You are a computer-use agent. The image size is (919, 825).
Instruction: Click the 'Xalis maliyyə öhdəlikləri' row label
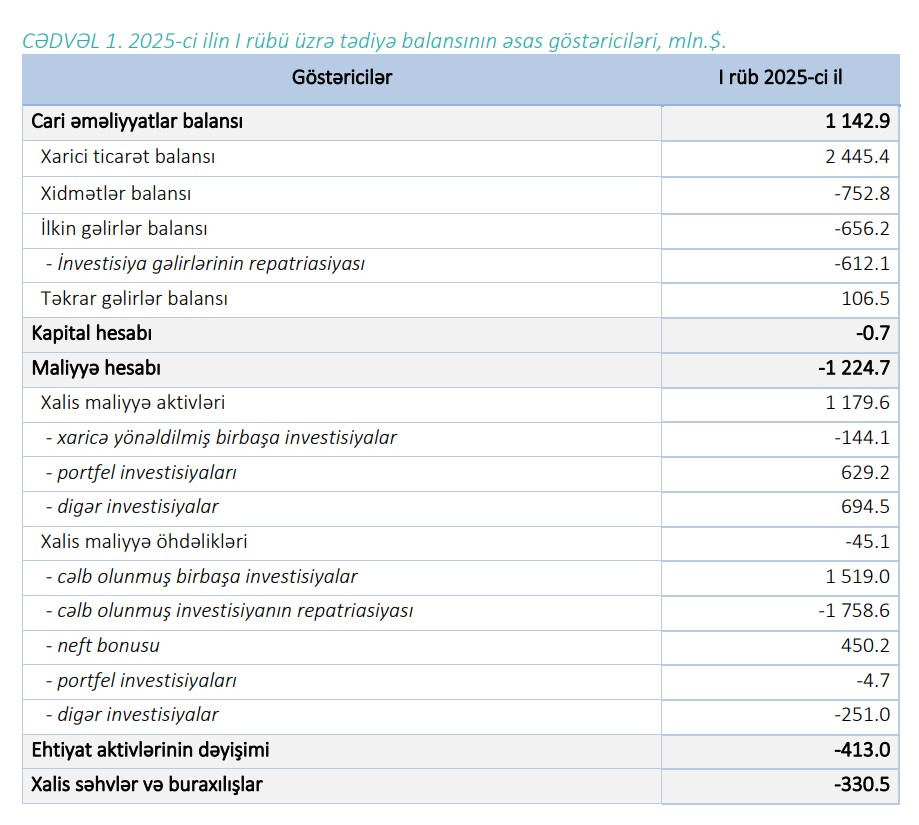(x=144, y=542)
